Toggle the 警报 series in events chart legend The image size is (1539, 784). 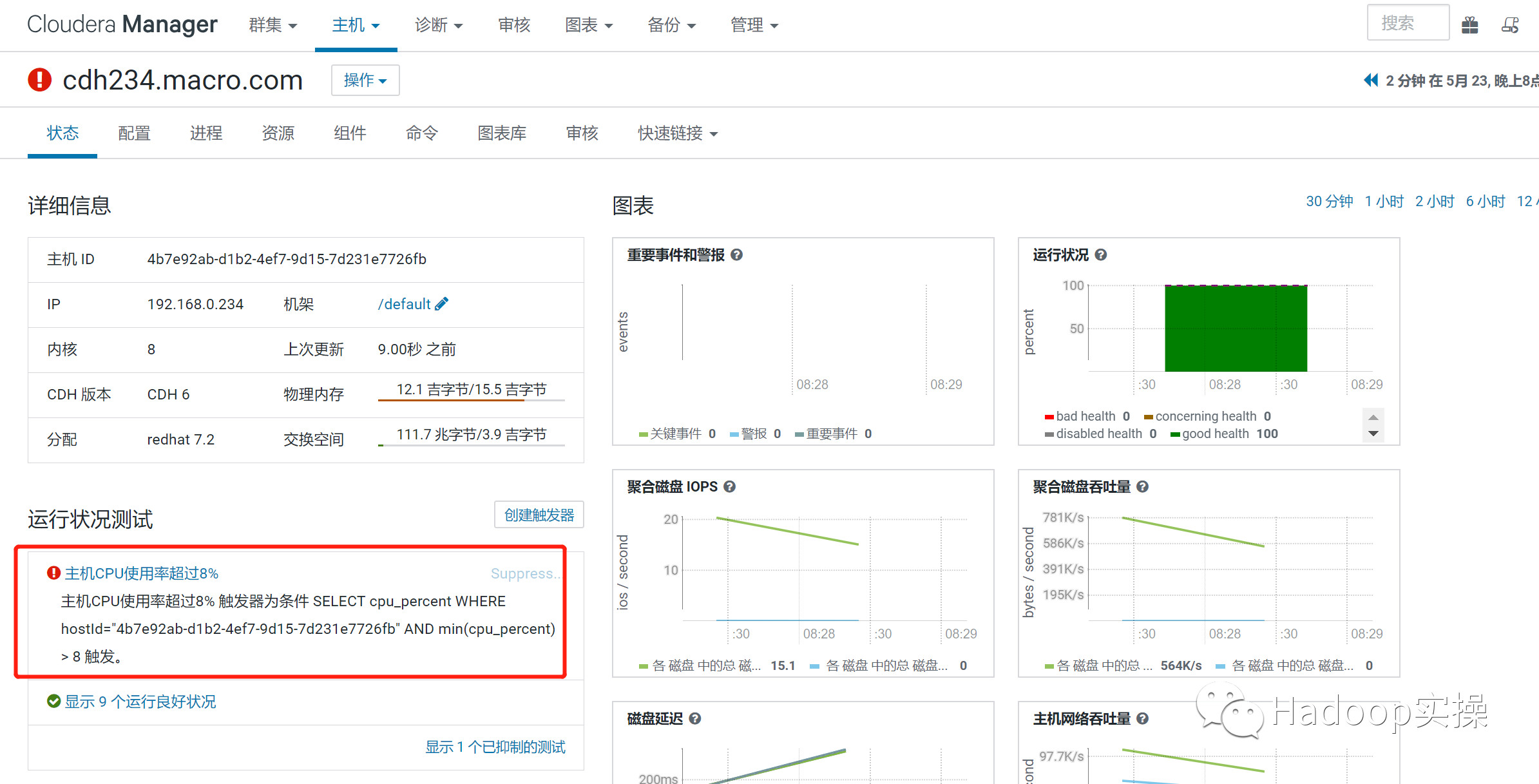[754, 433]
